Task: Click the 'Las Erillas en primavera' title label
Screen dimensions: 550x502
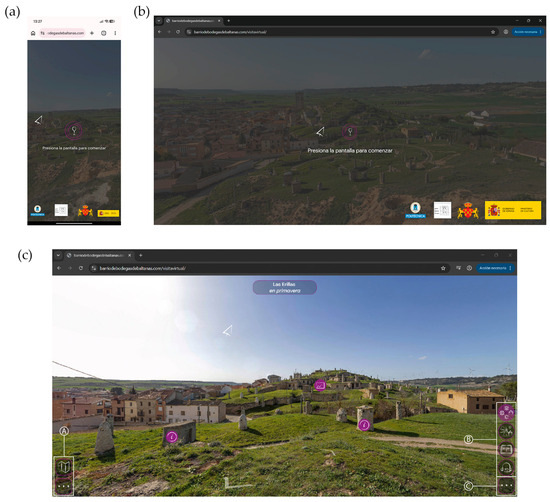Action: point(284,287)
